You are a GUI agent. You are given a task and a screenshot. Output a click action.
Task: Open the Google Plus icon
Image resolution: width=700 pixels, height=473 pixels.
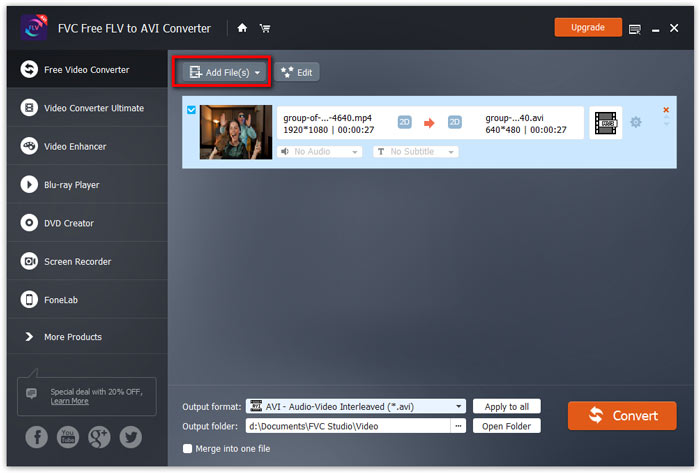(x=99, y=437)
